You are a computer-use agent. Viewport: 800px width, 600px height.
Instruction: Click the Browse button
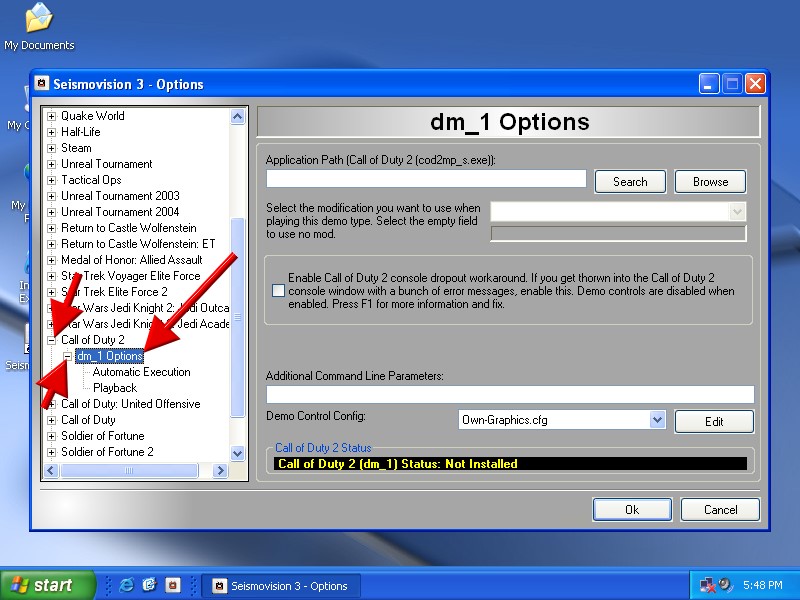point(710,181)
